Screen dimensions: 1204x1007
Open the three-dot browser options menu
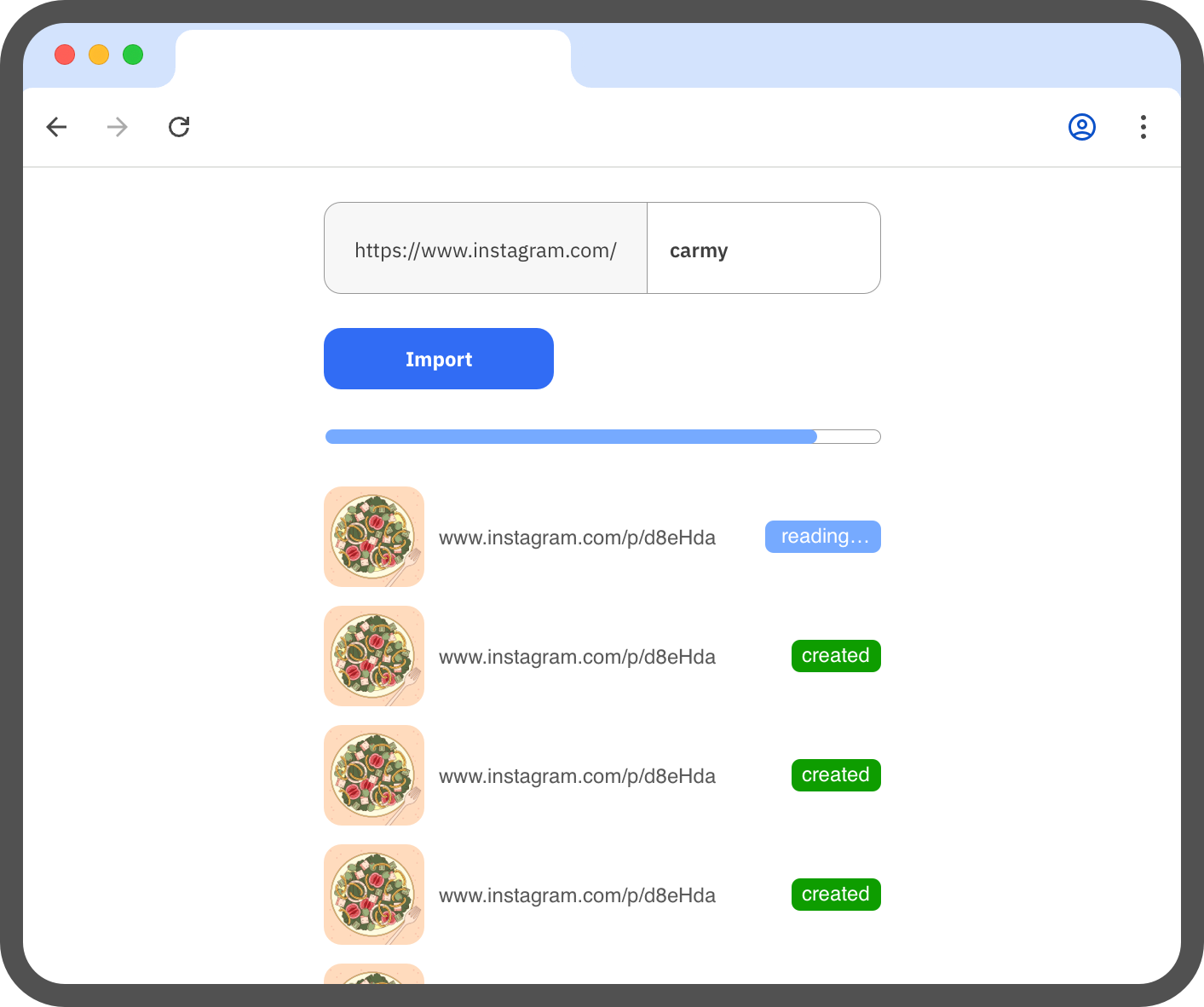click(x=1143, y=126)
